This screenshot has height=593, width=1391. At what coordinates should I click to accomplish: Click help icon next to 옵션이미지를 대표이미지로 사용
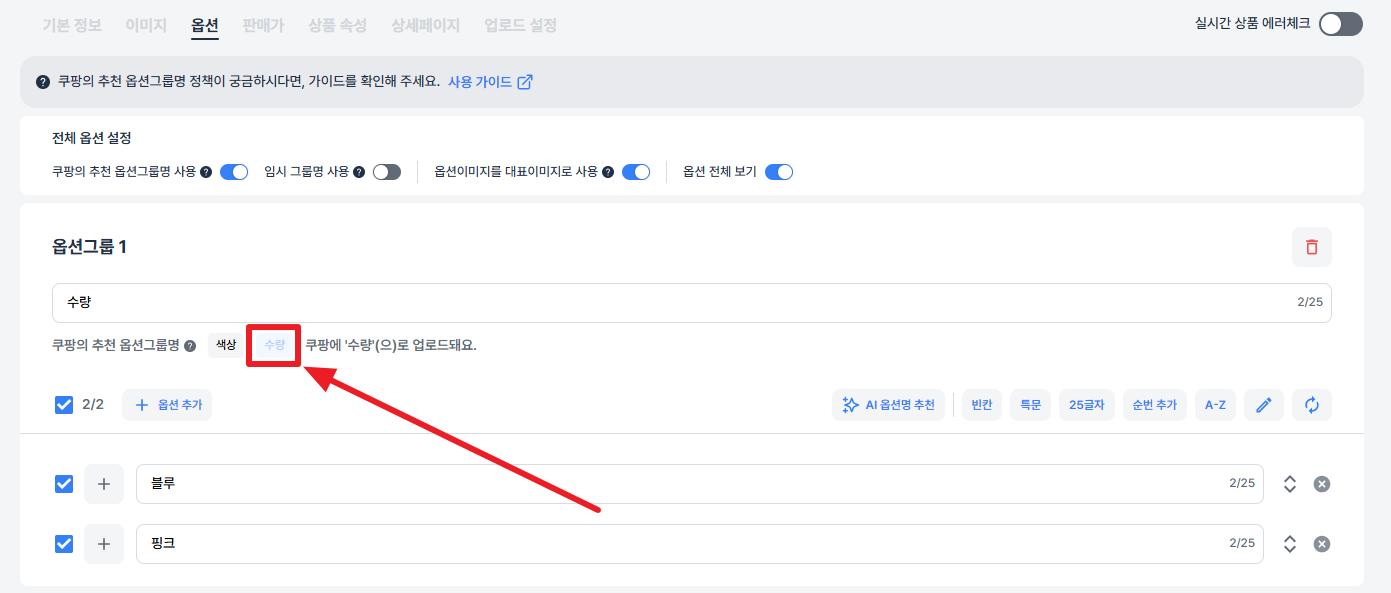(608, 172)
